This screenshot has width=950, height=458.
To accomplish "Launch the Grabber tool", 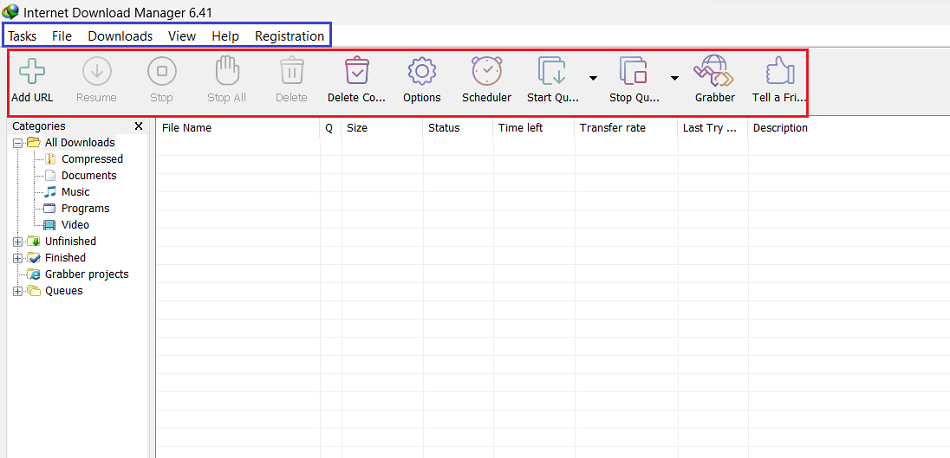I will (x=714, y=73).
